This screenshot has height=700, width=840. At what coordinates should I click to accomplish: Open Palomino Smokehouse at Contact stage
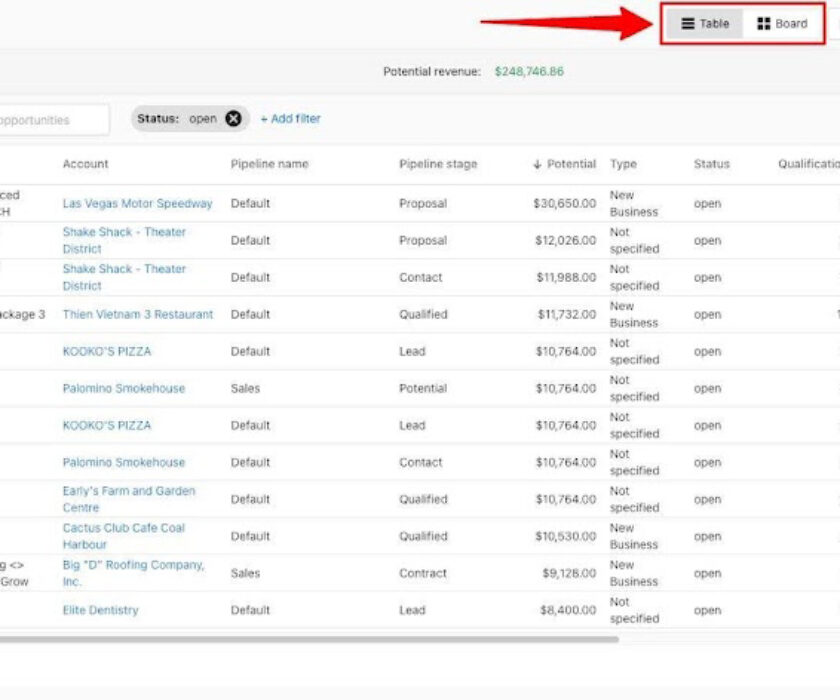coord(124,462)
